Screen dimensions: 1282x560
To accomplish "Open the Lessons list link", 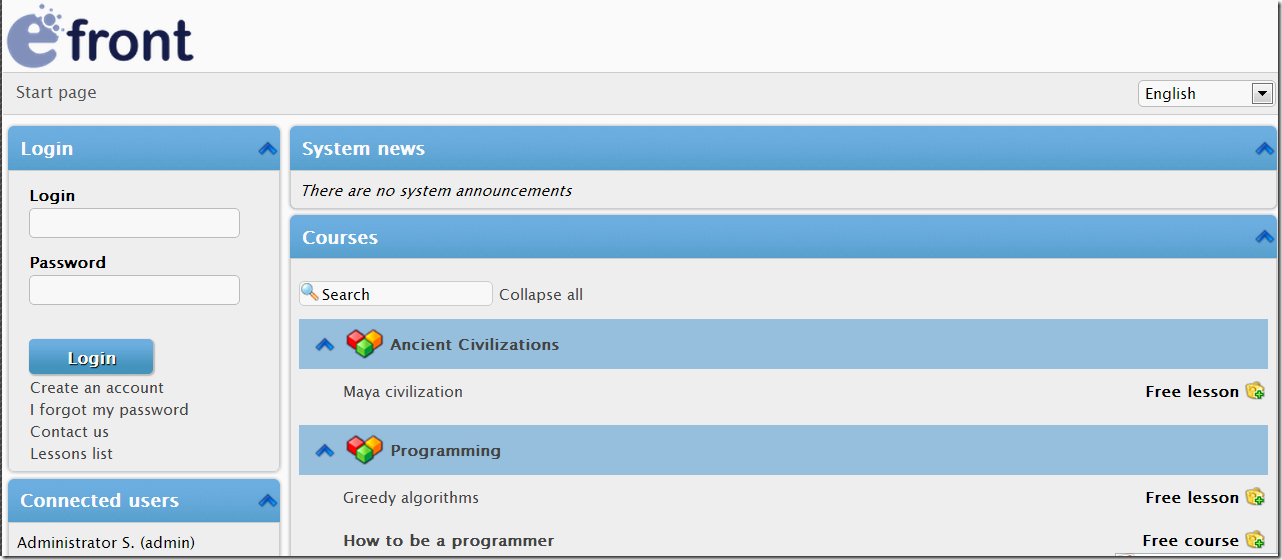I will pyautogui.click(x=71, y=454).
